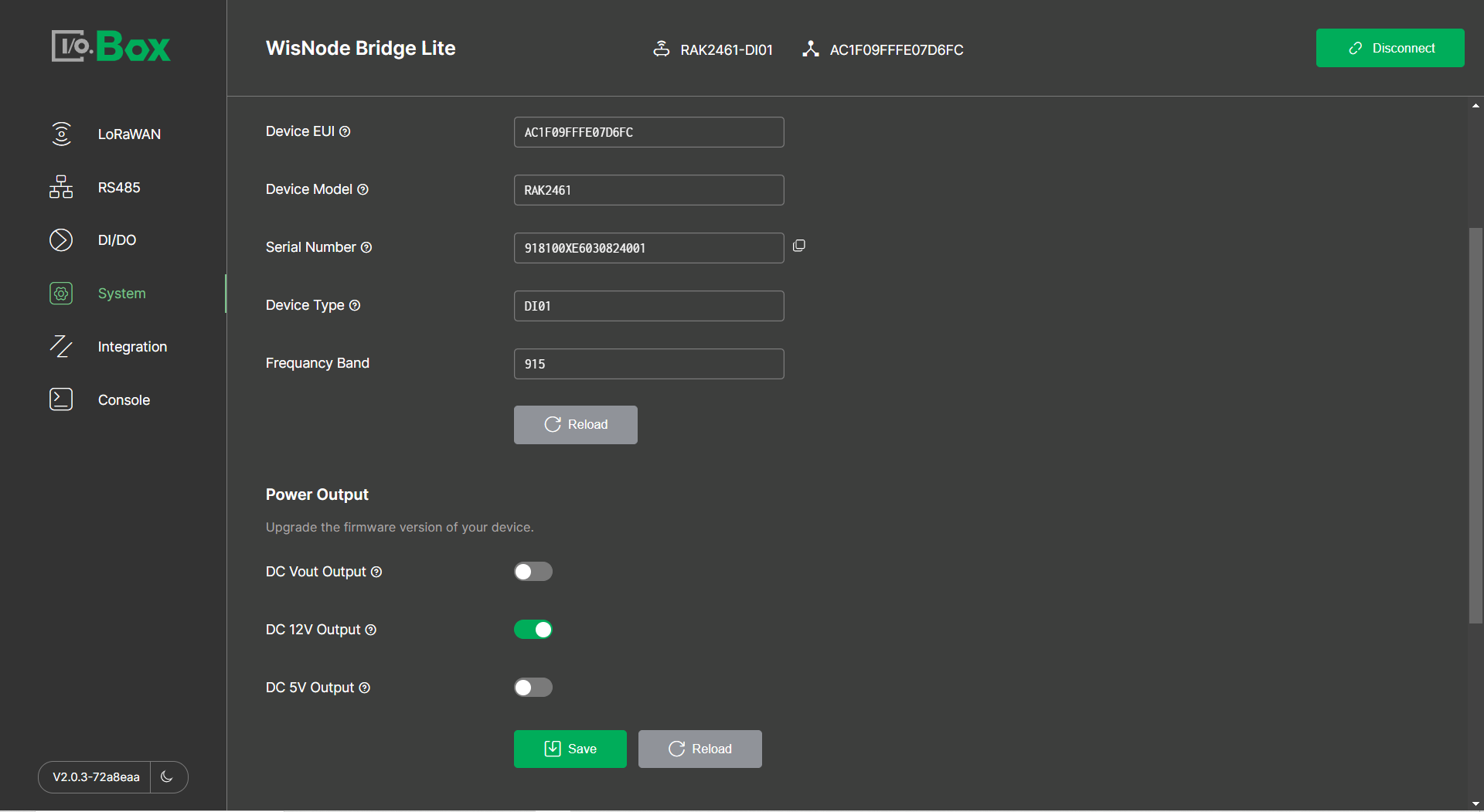This screenshot has width=1484, height=812.
Task: Show help for Device Type
Action: coord(355,305)
